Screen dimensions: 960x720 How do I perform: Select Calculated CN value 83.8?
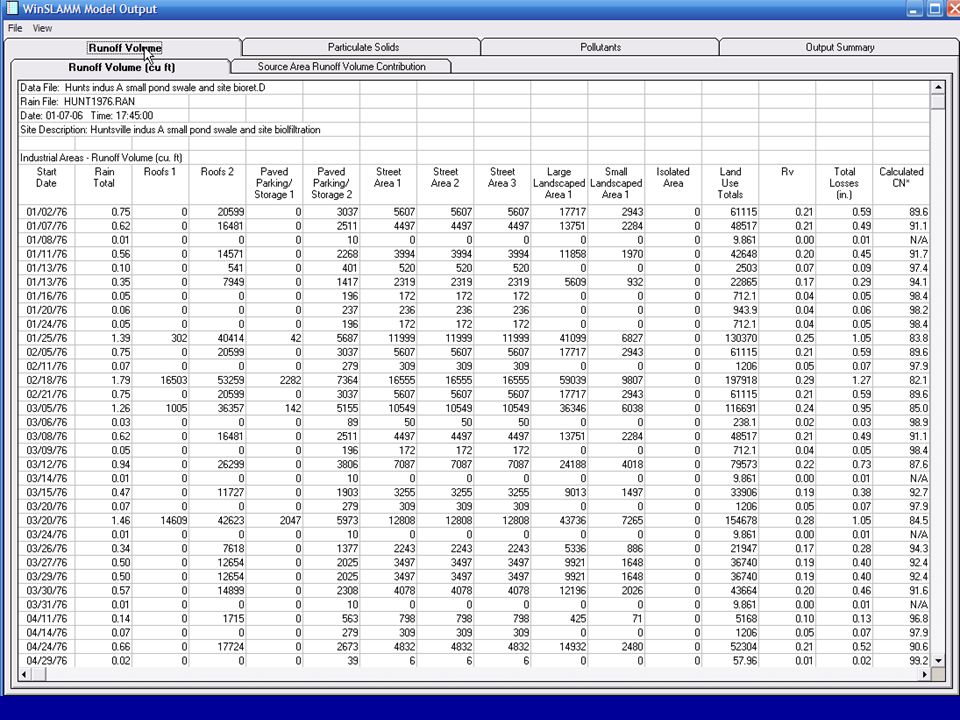pos(901,338)
